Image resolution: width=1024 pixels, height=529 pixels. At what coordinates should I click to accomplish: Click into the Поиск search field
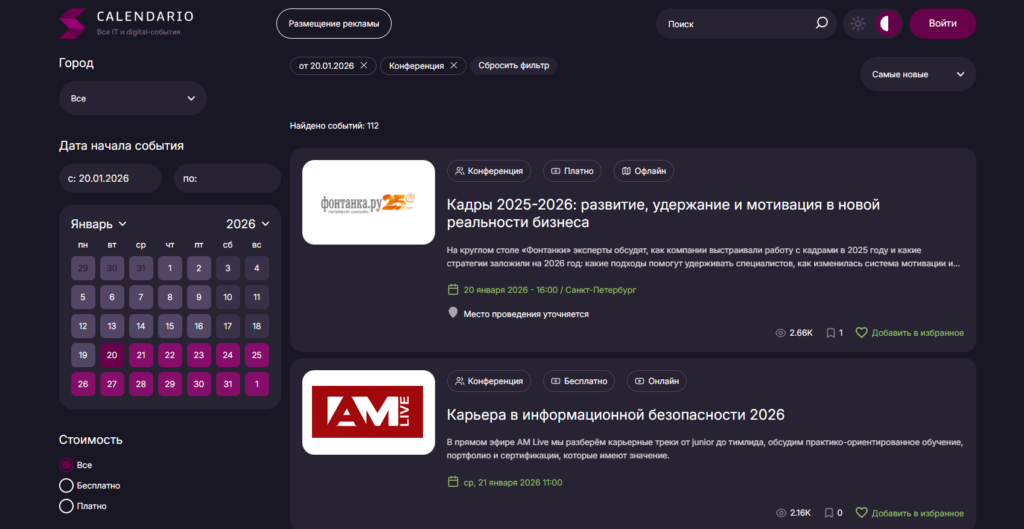tap(738, 24)
